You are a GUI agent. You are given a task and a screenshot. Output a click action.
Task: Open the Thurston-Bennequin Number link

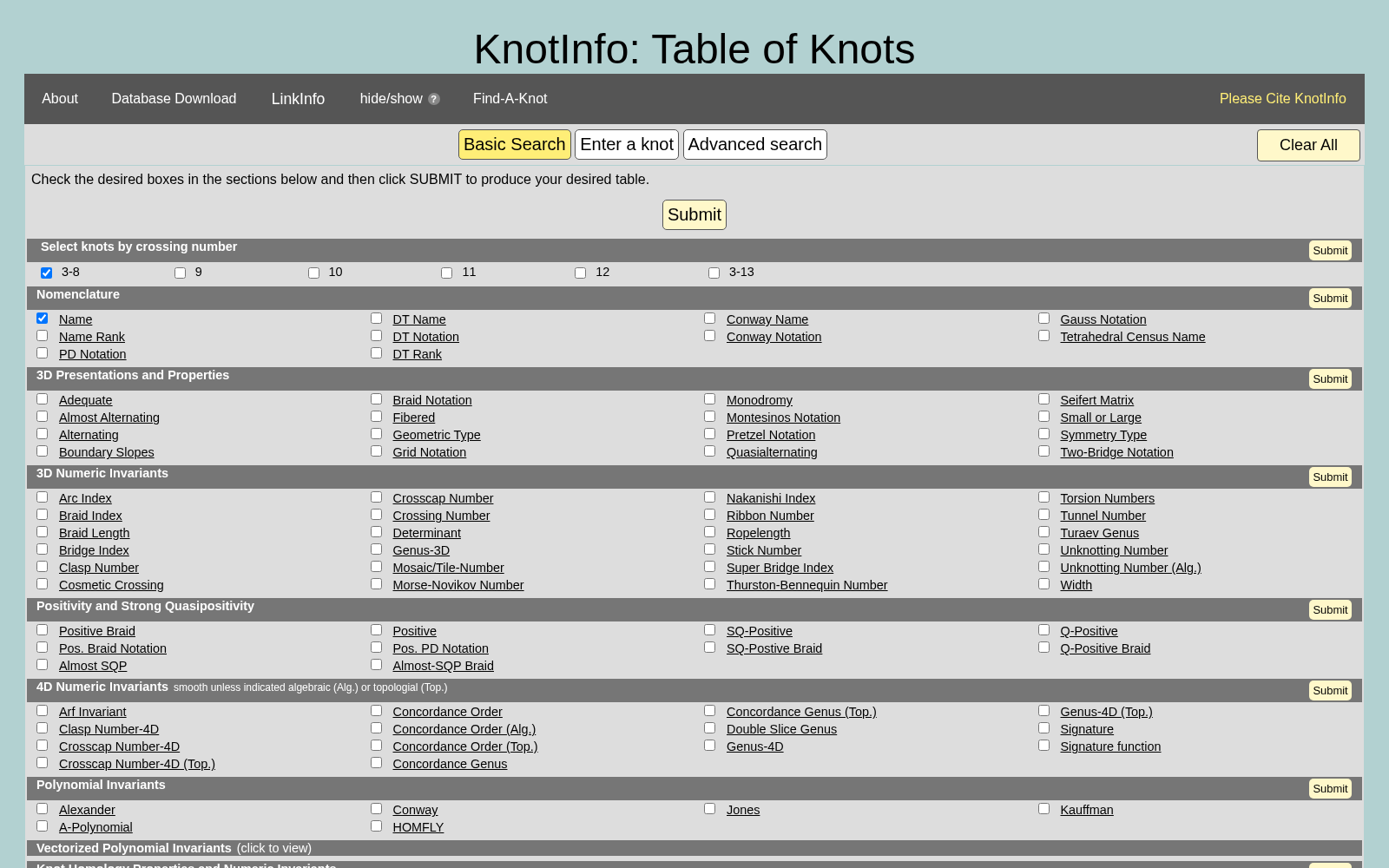click(806, 585)
